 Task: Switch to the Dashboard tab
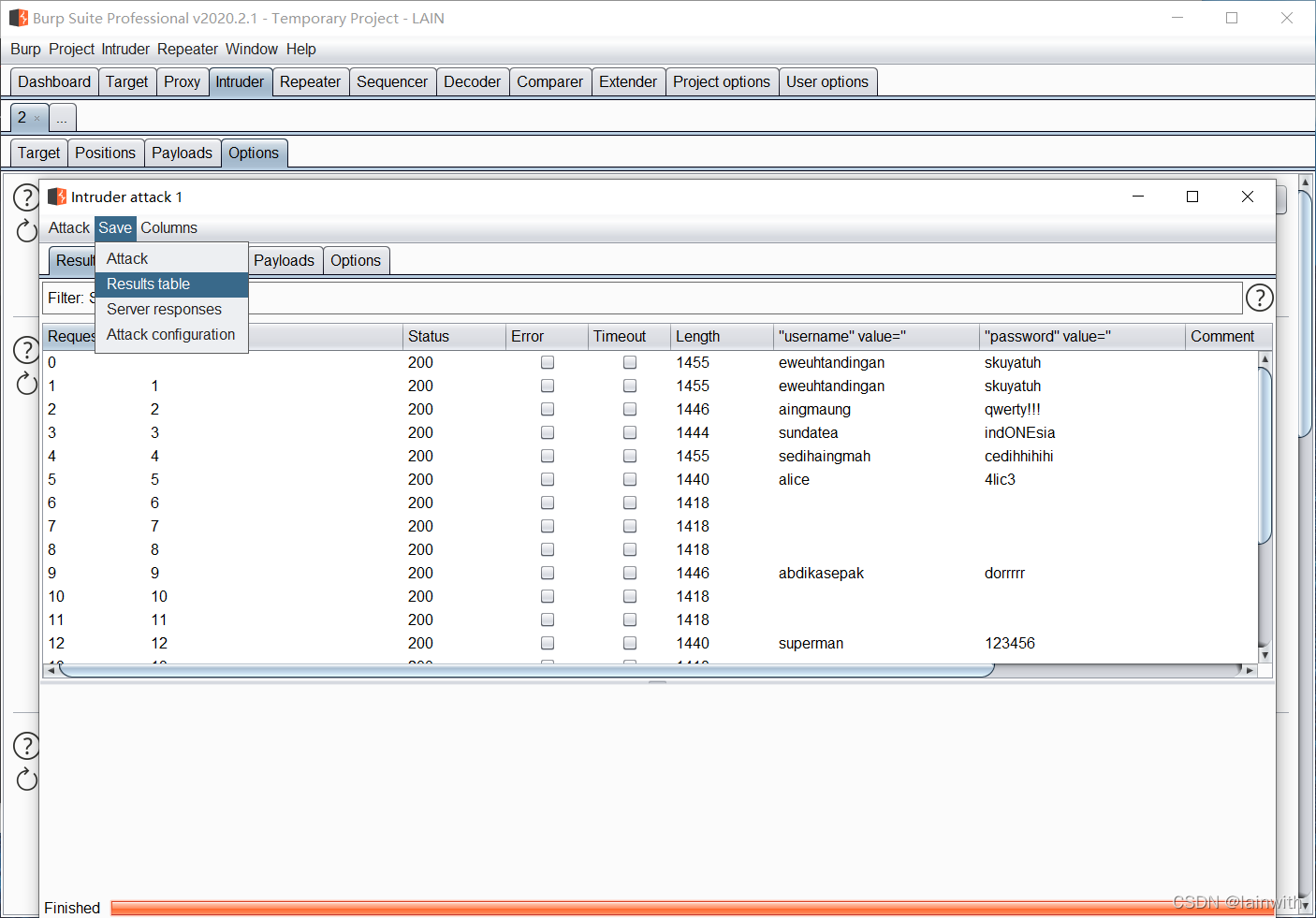[x=54, y=82]
